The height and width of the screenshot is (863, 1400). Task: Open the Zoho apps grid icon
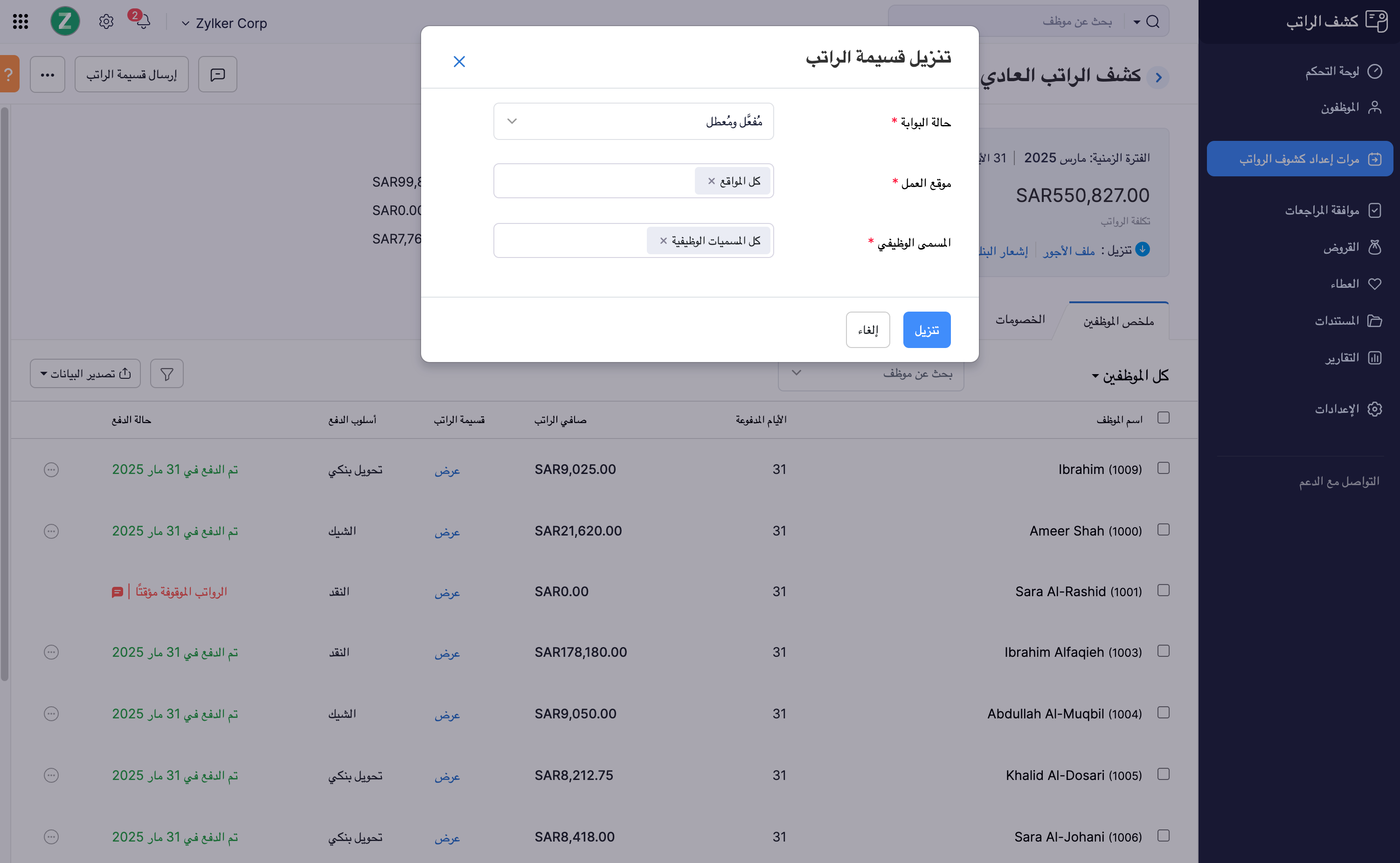(21, 21)
